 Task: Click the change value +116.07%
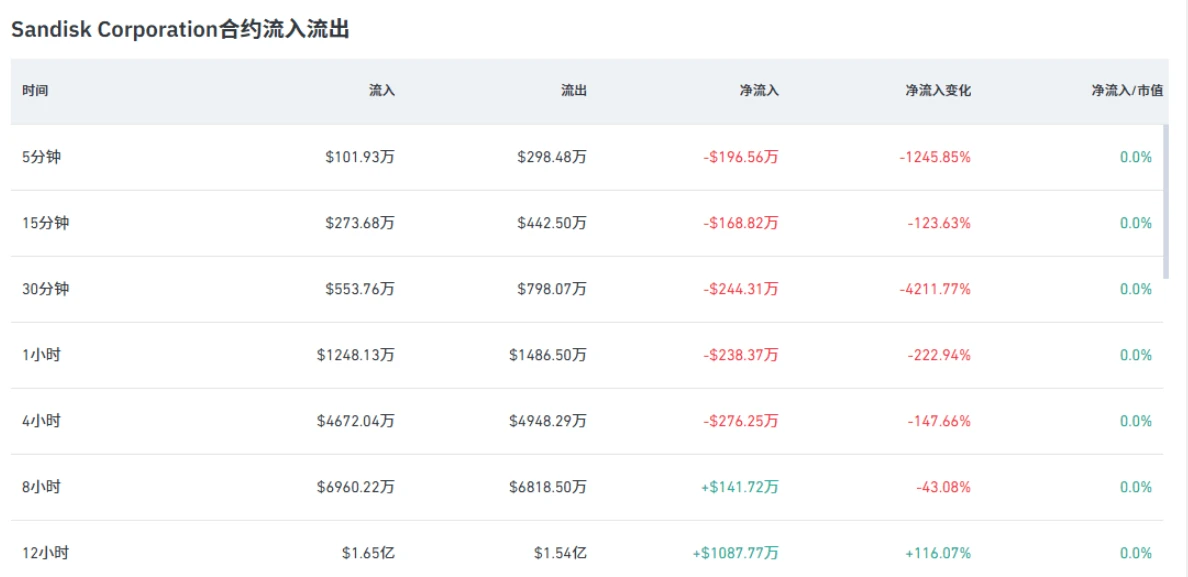pyautogui.click(x=938, y=553)
